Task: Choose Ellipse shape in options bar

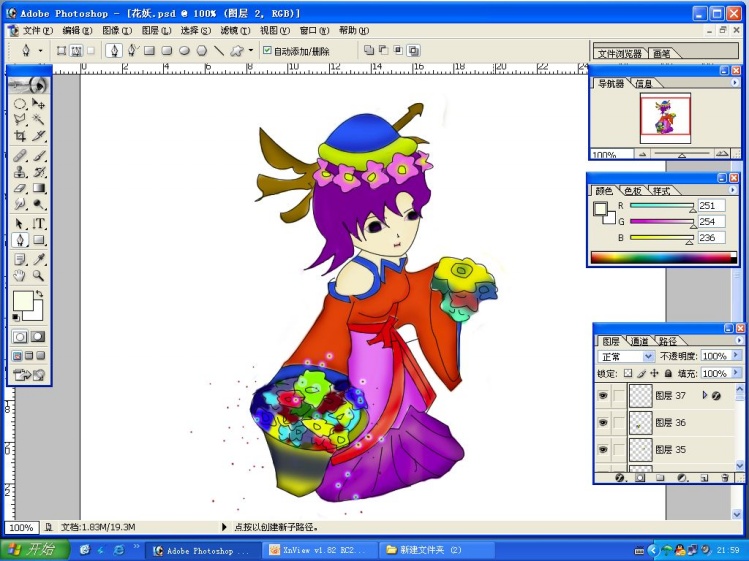Action: [184, 50]
